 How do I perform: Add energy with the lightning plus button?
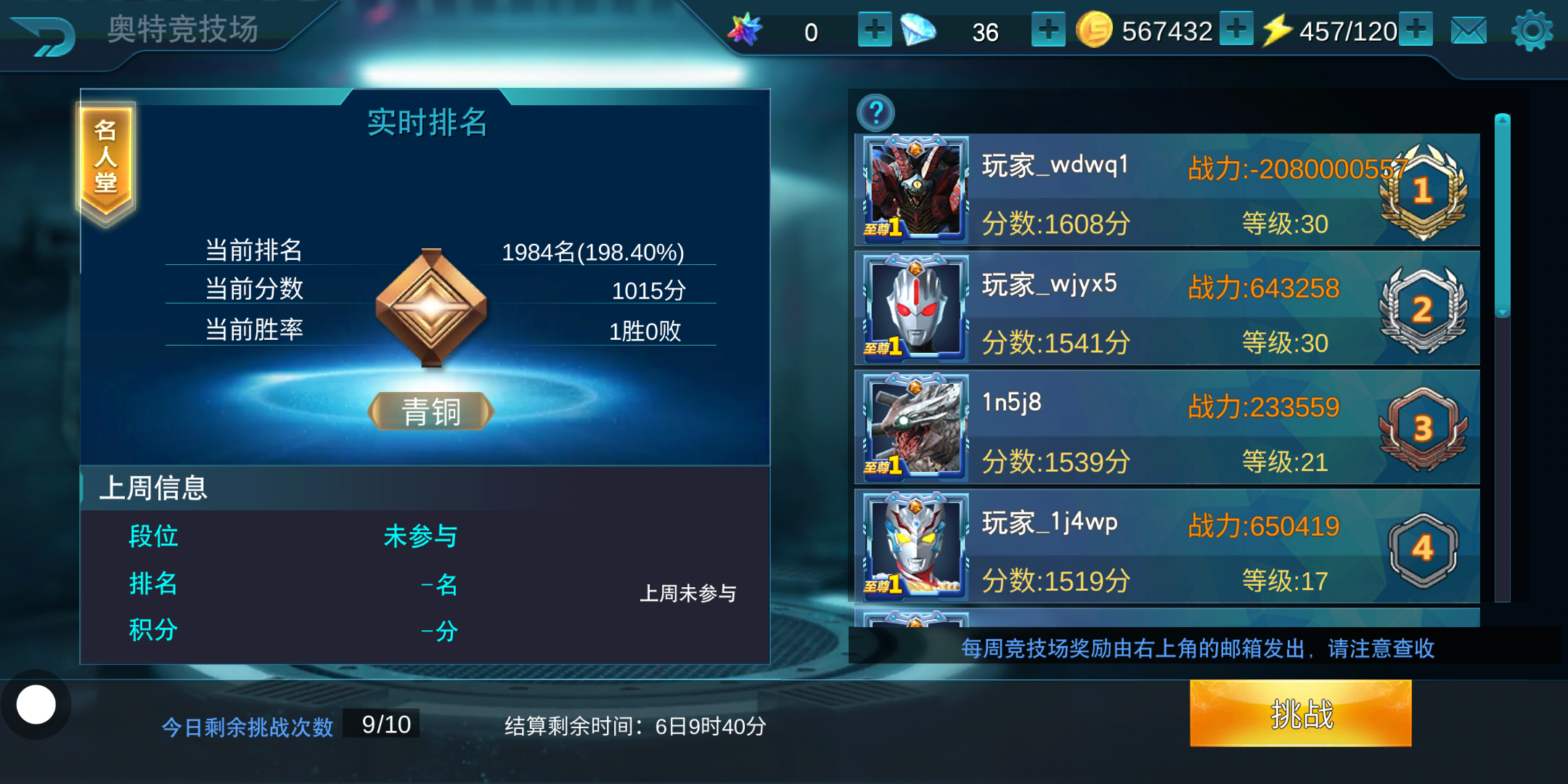[x=1416, y=30]
